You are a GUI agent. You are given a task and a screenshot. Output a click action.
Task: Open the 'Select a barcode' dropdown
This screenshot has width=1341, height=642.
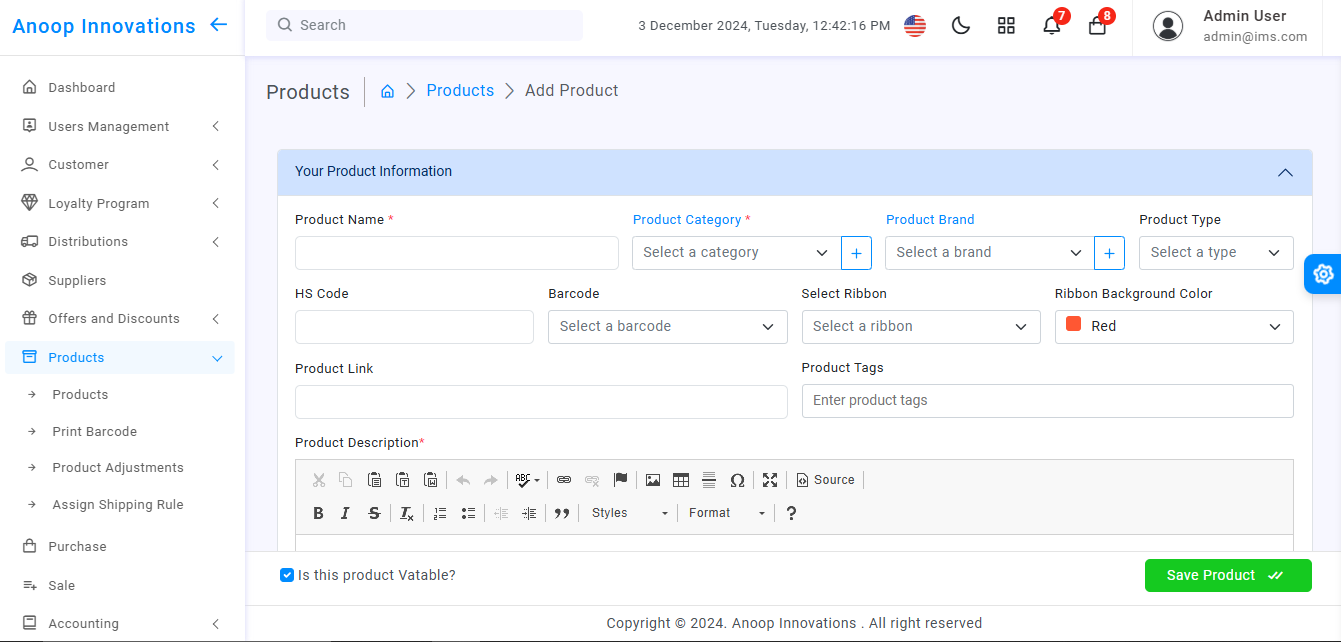pos(667,326)
